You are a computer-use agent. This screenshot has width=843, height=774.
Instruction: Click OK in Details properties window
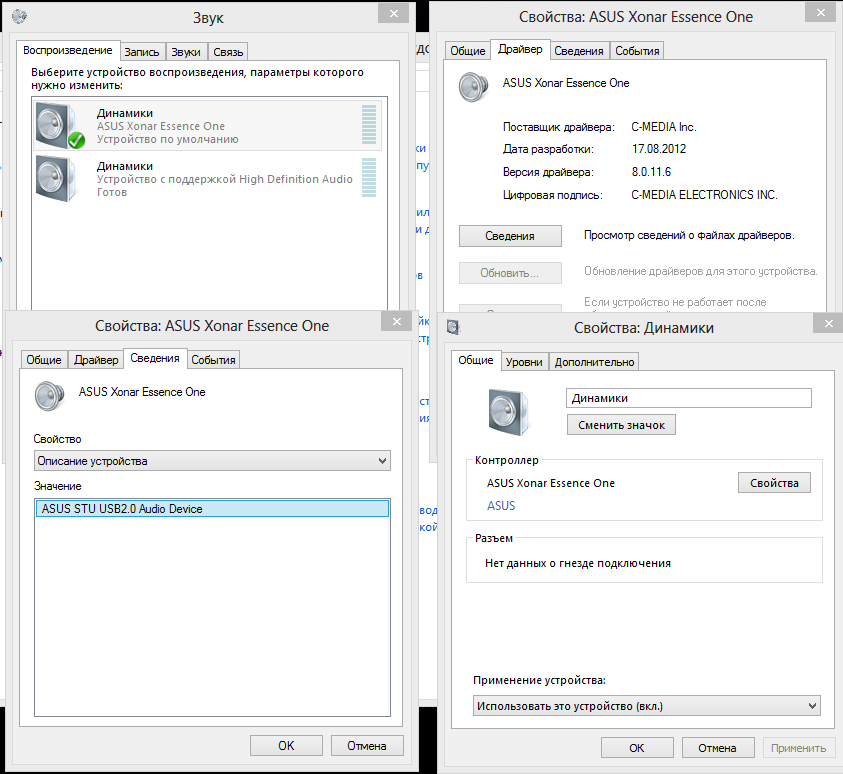(x=287, y=746)
